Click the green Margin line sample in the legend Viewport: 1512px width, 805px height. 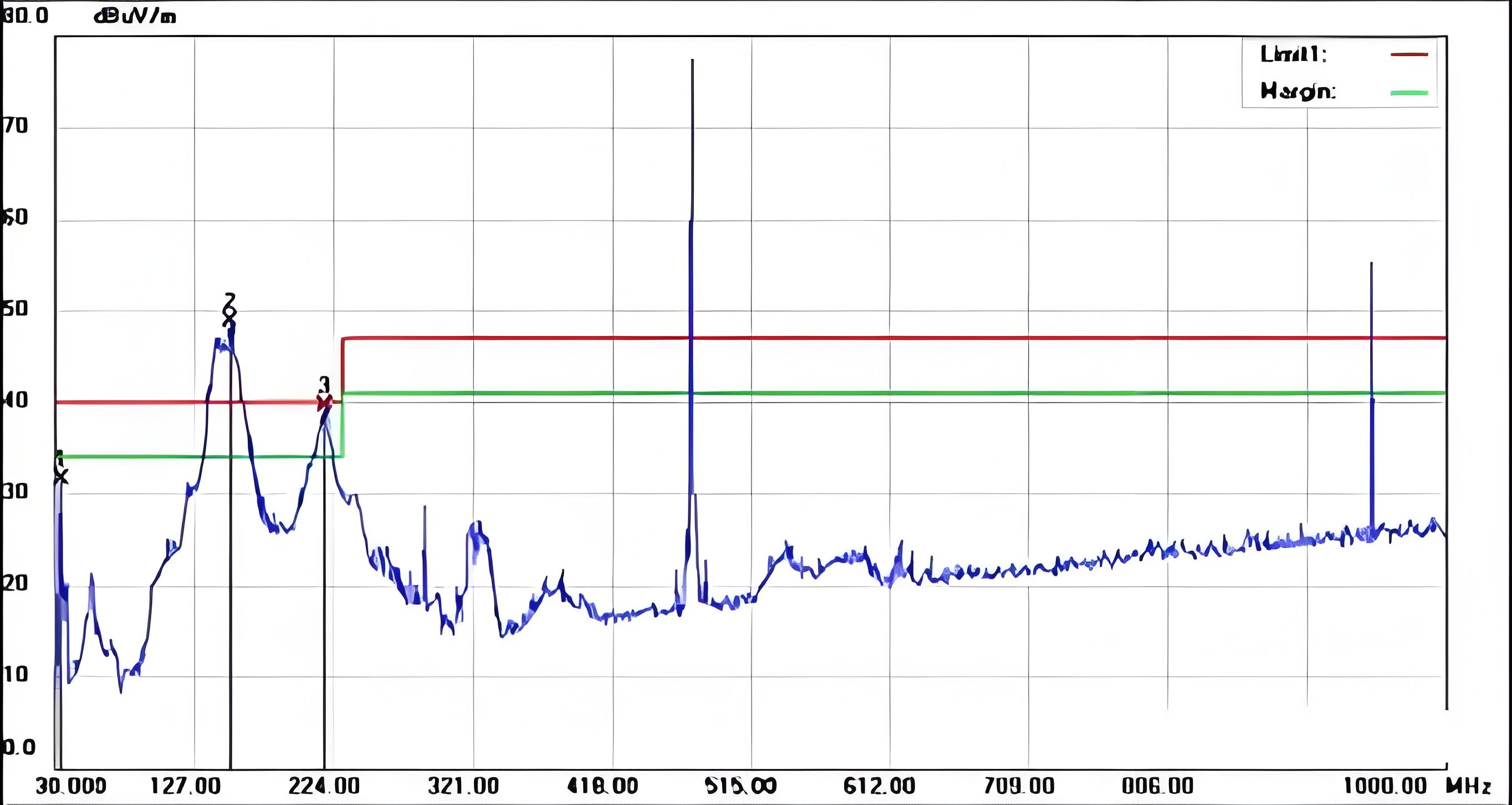tap(1409, 93)
